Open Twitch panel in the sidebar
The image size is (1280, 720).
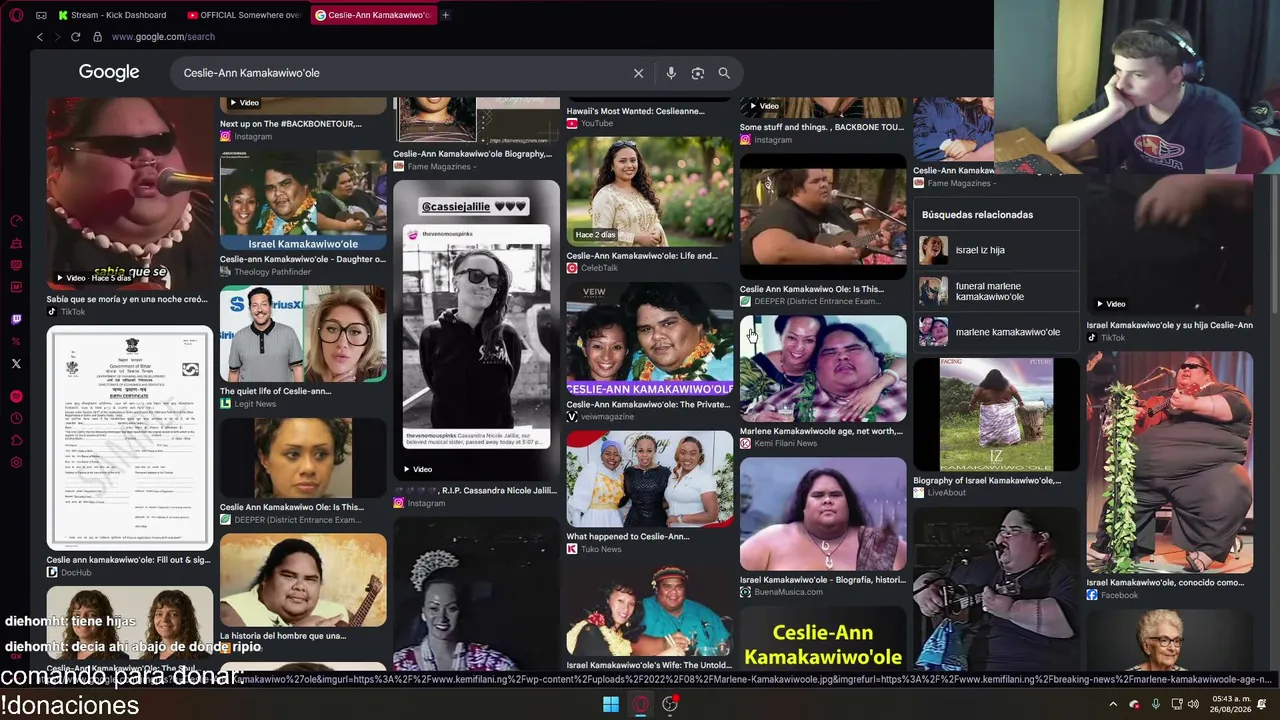point(16,319)
